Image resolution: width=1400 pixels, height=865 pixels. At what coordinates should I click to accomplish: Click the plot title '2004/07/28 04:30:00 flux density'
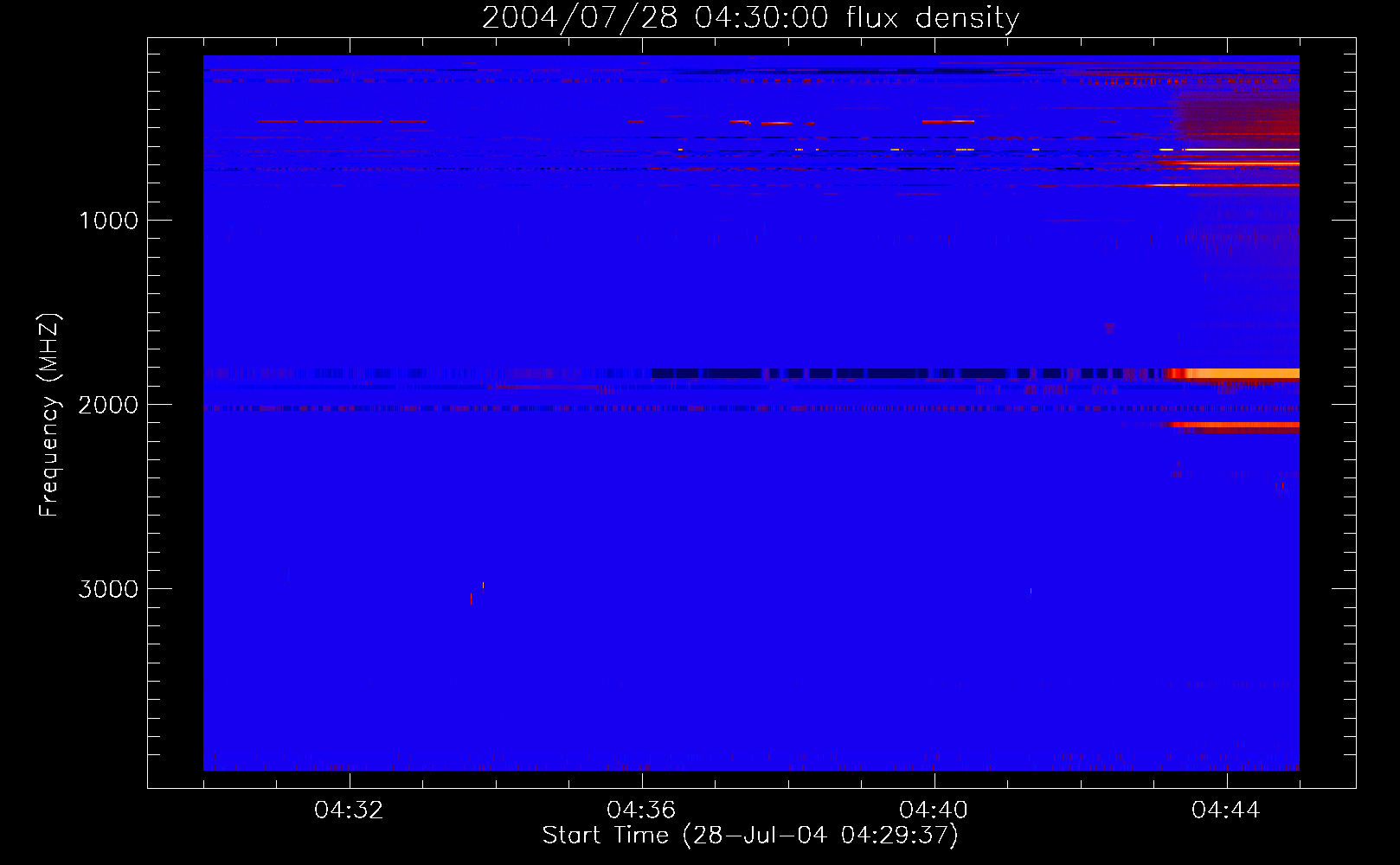pos(750,17)
